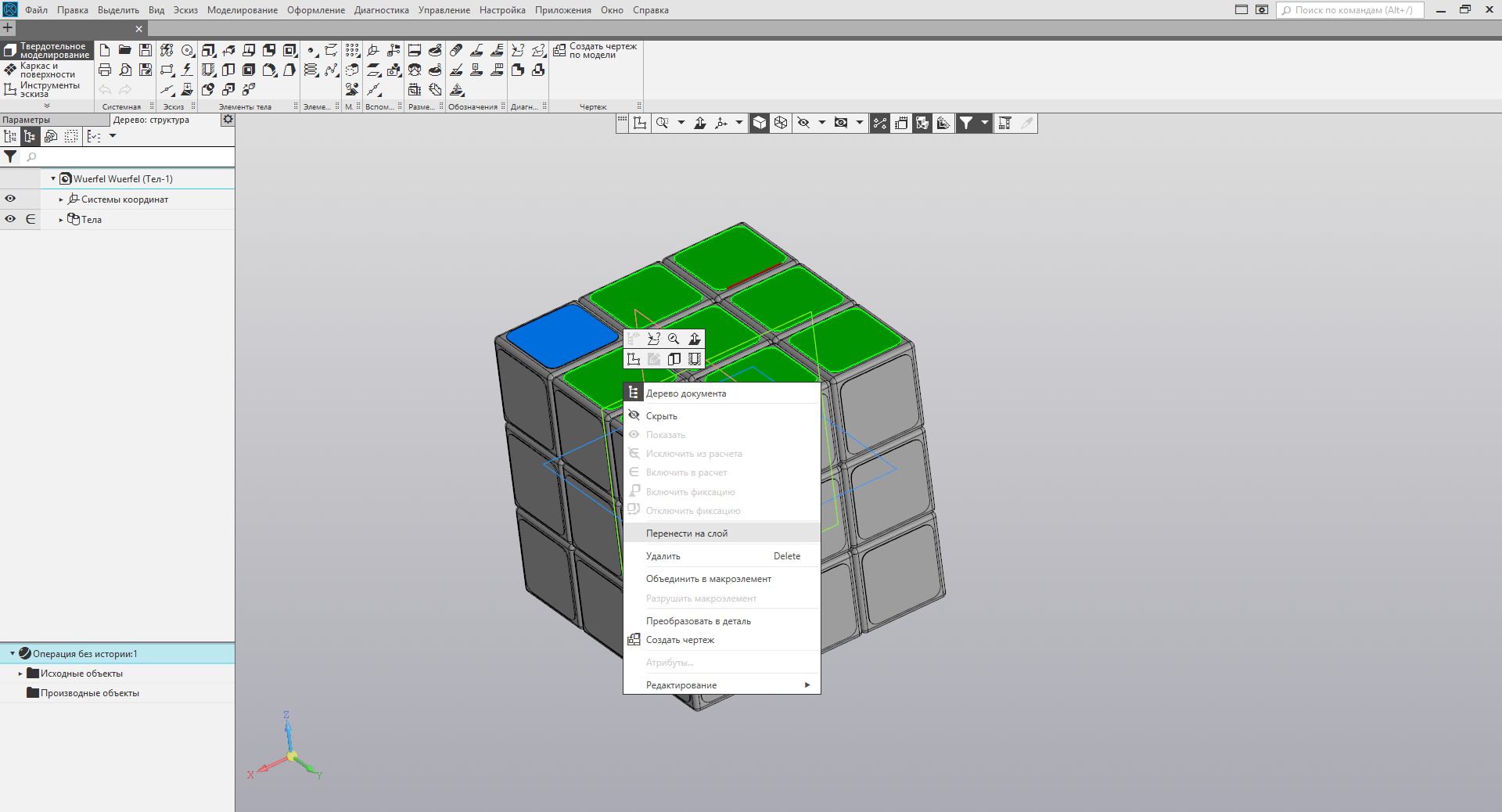Click the Open file folder icon
The height and width of the screenshot is (812, 1502).
tap(125, 50)
